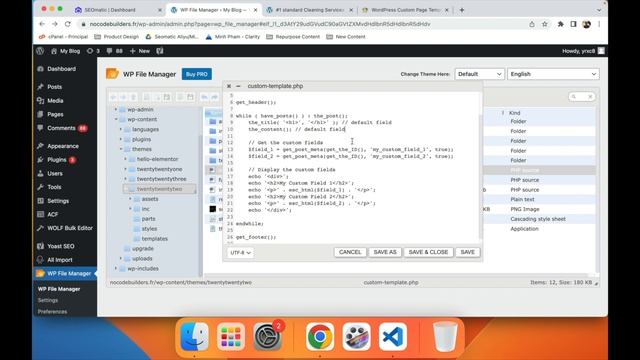The image size is (640, 360).
Task: Click My Blog in admin bar
Action: tap(66, 51)
